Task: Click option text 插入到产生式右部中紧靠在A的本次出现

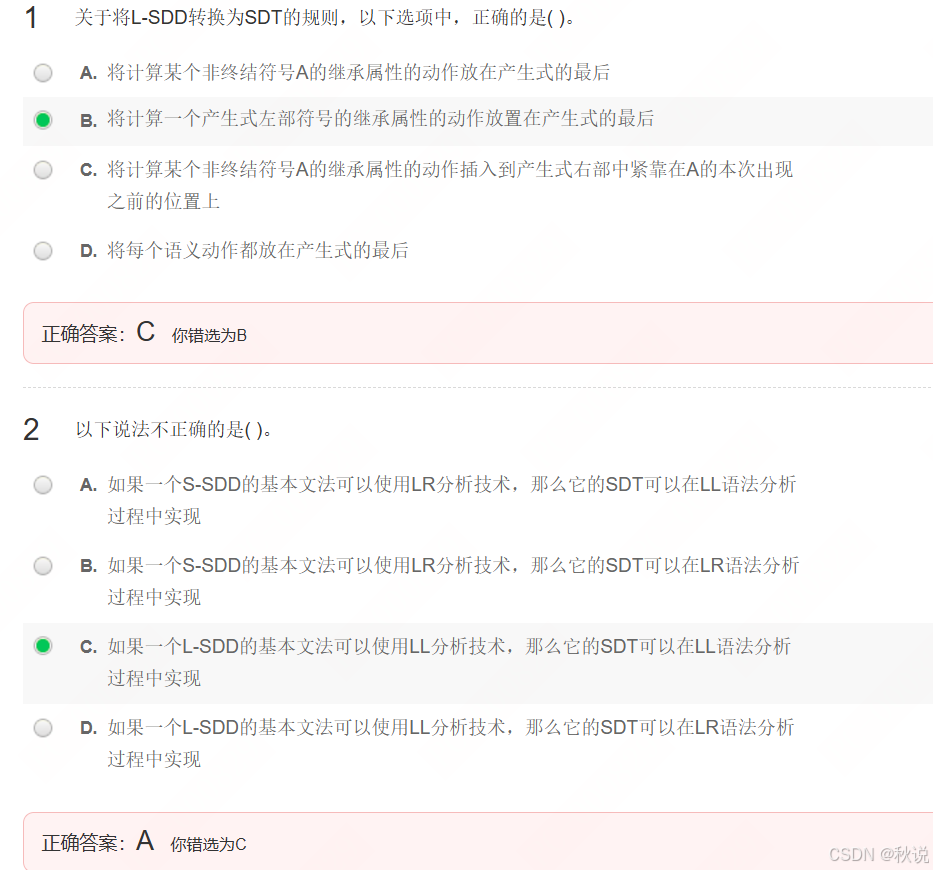Action: (450, 185)
